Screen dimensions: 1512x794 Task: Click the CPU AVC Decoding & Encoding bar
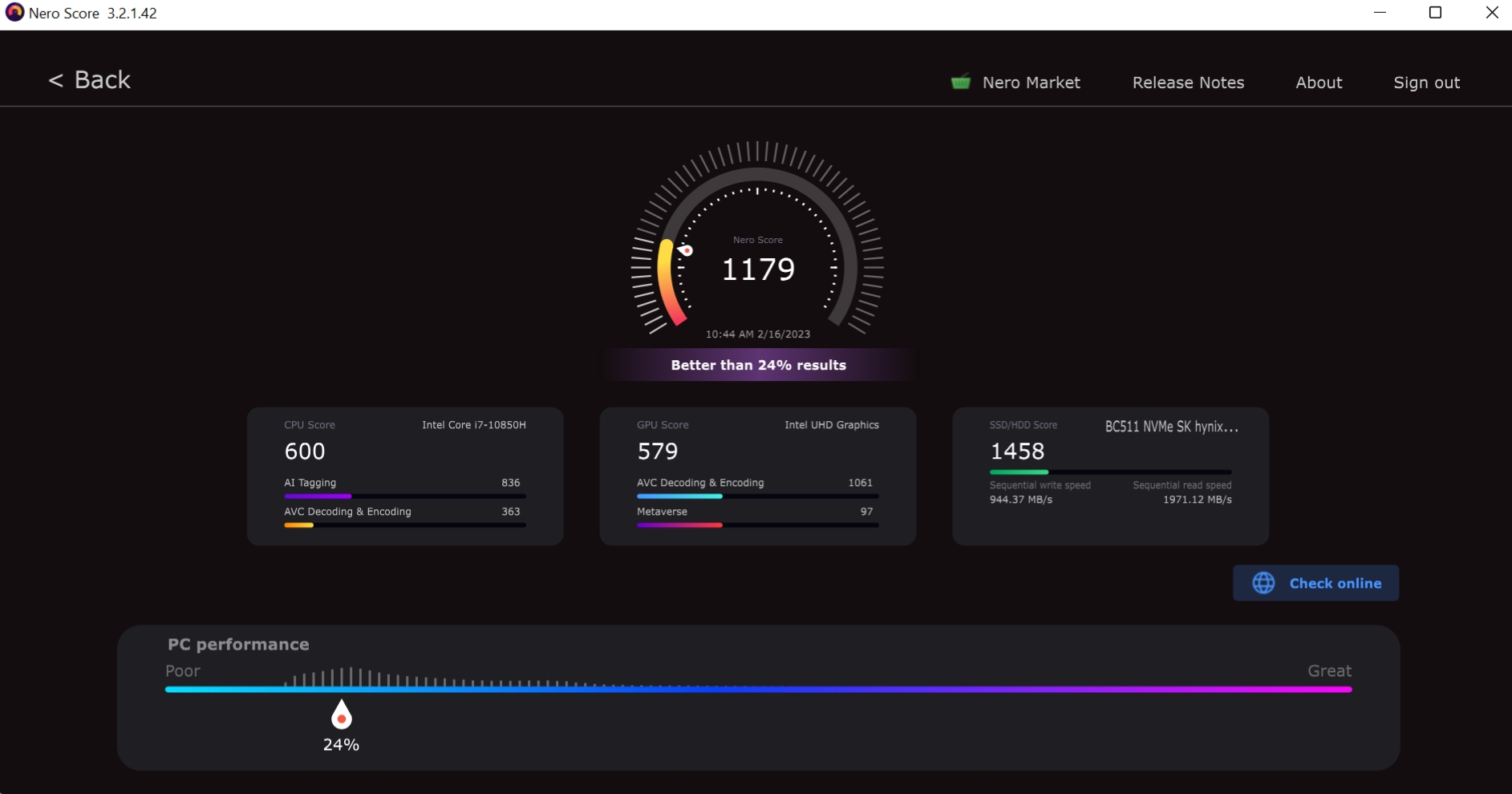(x=405, y=525)
